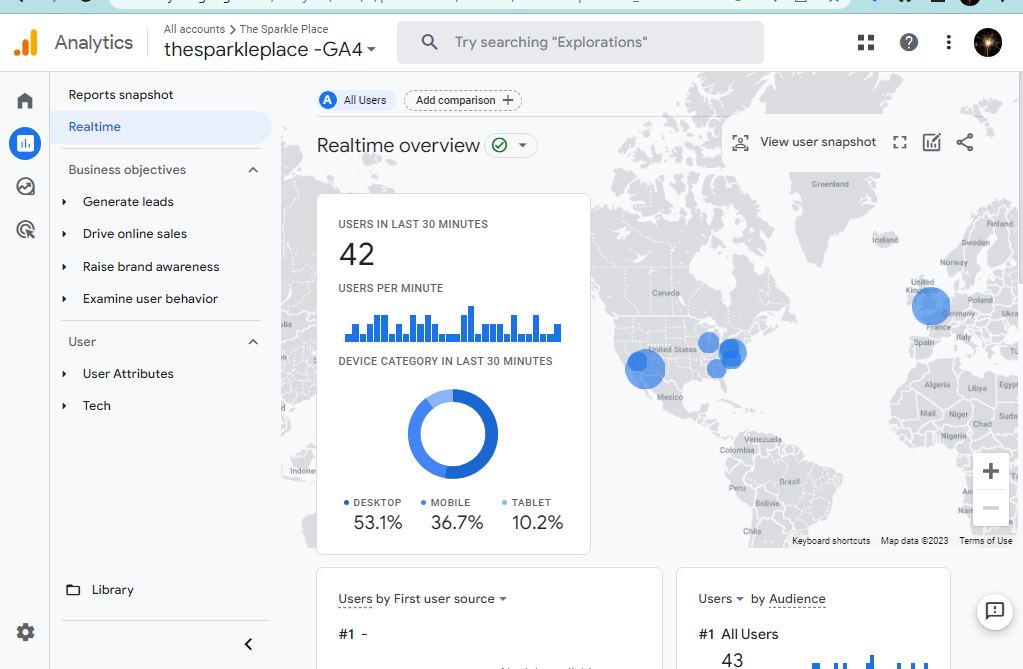The height and width of the screenshot is (669, 1023).
Task: Click the Analytics search field
Action: (580, 42)
